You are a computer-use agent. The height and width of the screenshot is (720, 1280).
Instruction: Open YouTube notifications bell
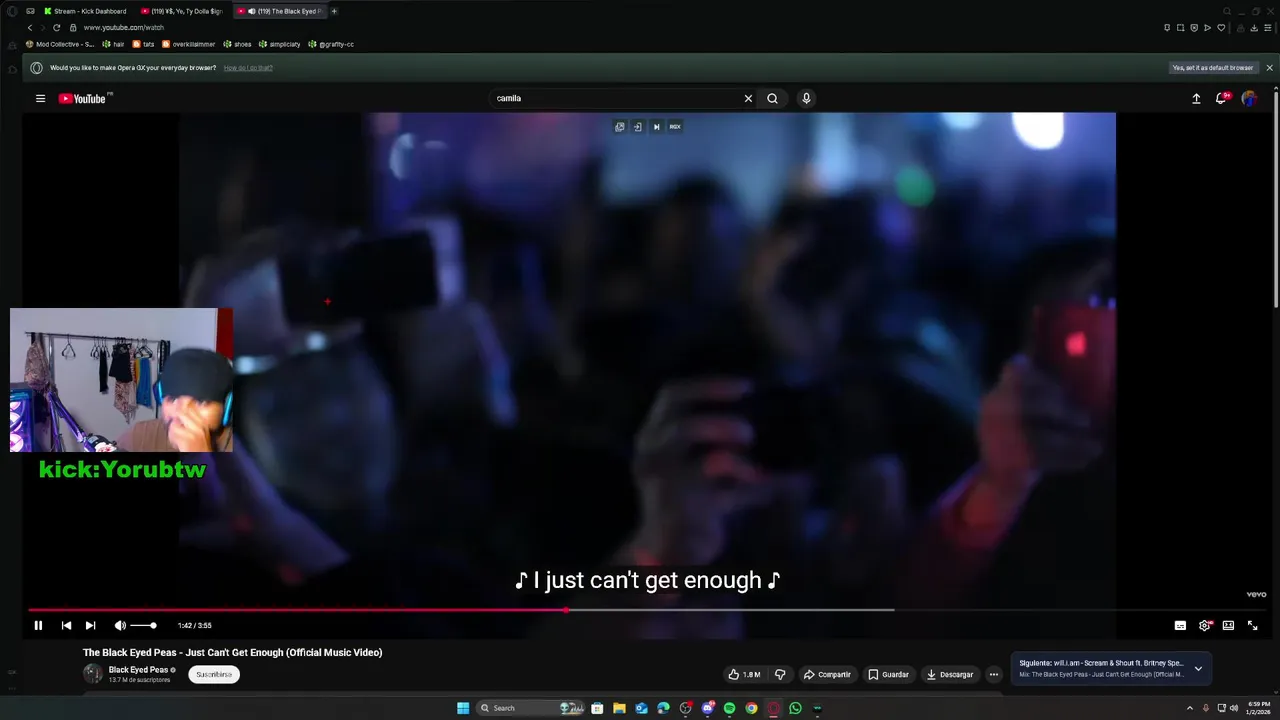click(x=1221, y=98)
